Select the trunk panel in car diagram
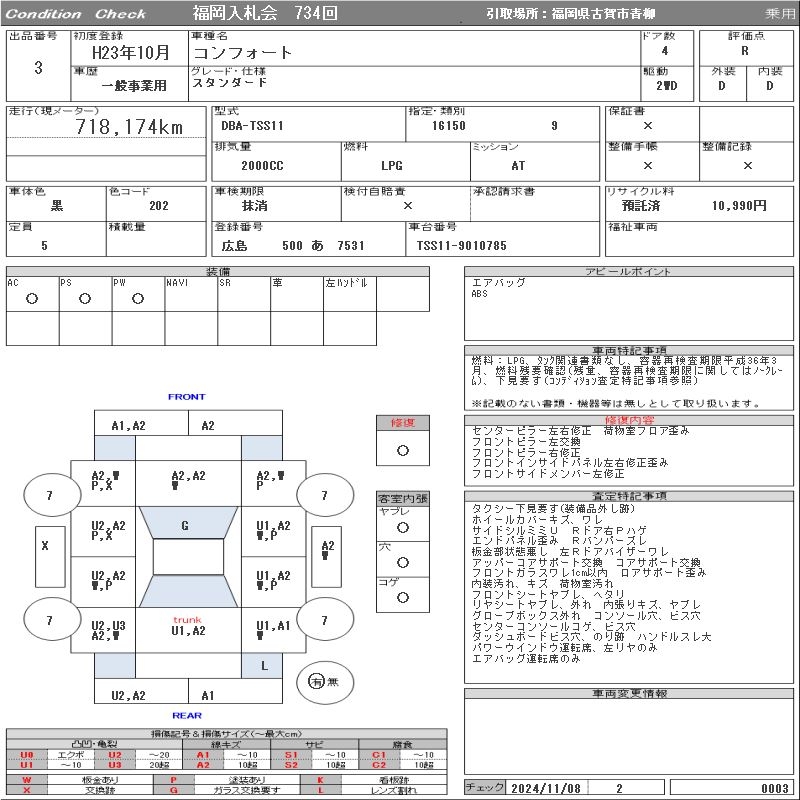This screenshot has width=800, height=800. pyautogui.click(x=187, y=626)
